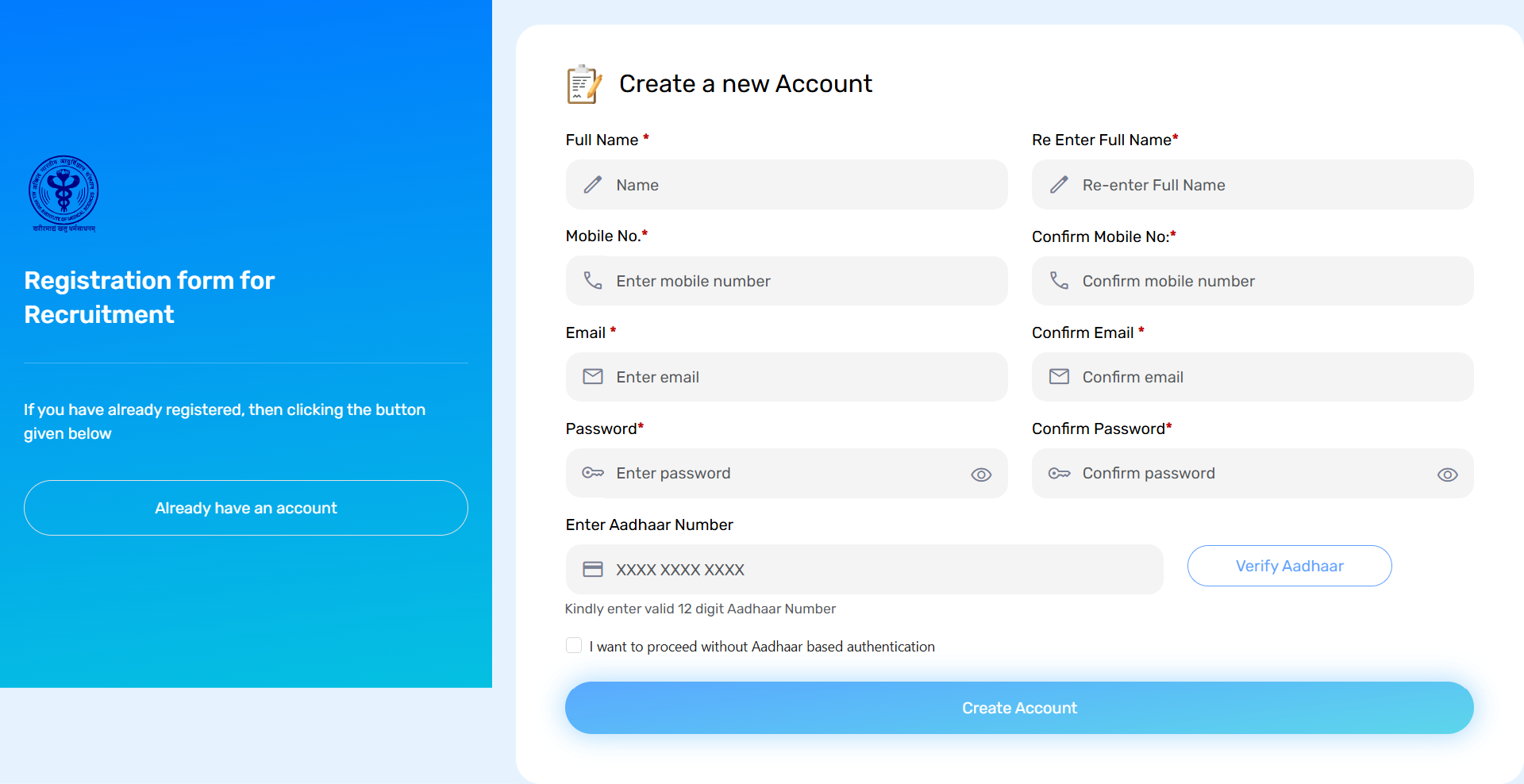Click into the Aadhaar Number input box
Viewport: 1524px width, 784px height.
pyautogui.click(x=873, y=569)
